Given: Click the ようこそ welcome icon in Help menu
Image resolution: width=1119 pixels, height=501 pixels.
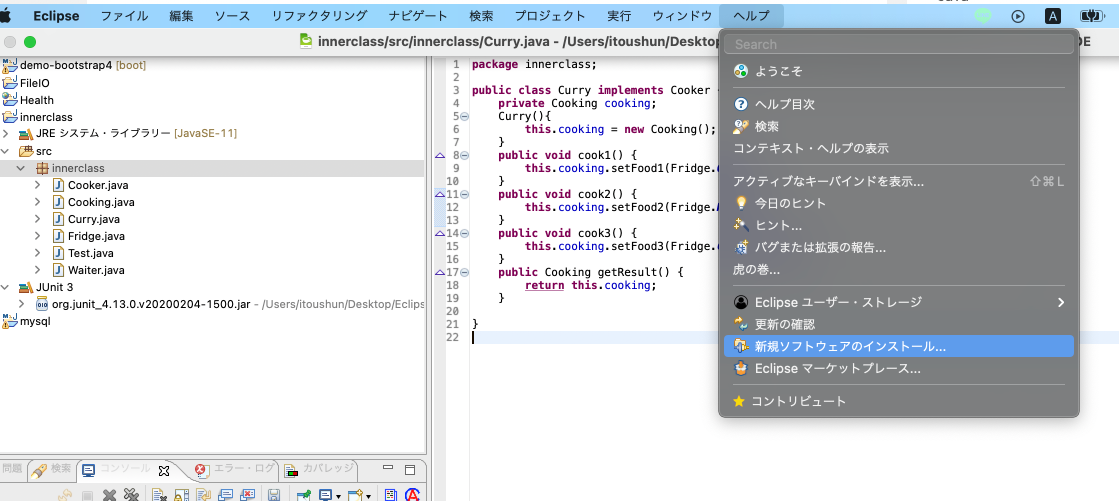Looking at the screenshot, I should pos(741,71).
